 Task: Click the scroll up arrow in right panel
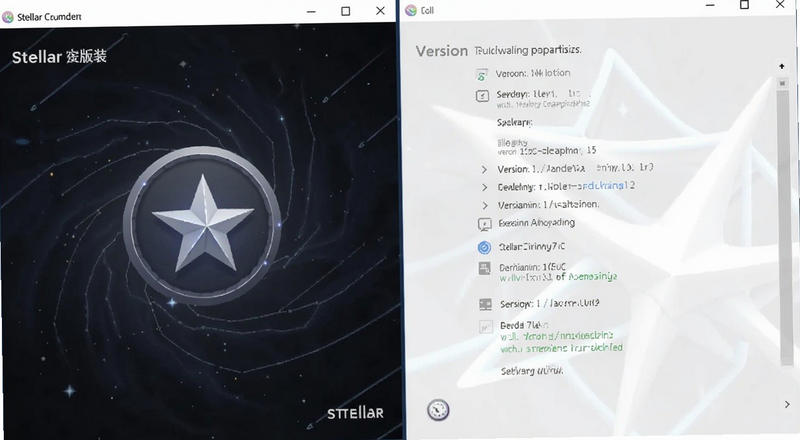click(782, 66)
